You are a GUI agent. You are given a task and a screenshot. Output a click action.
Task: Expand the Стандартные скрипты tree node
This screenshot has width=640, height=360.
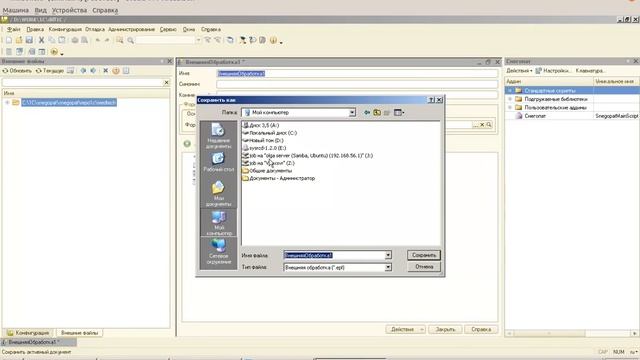[510, 91]
